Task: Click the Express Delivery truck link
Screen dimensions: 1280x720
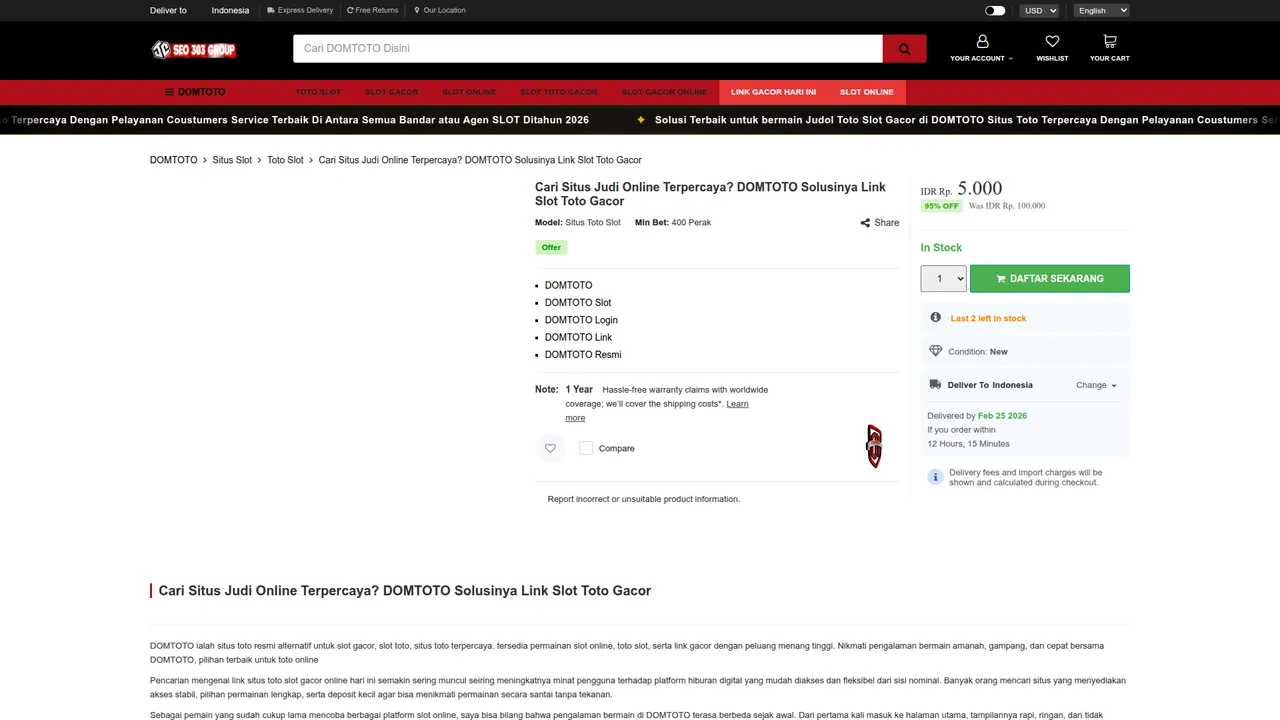Action: (300, 10)
